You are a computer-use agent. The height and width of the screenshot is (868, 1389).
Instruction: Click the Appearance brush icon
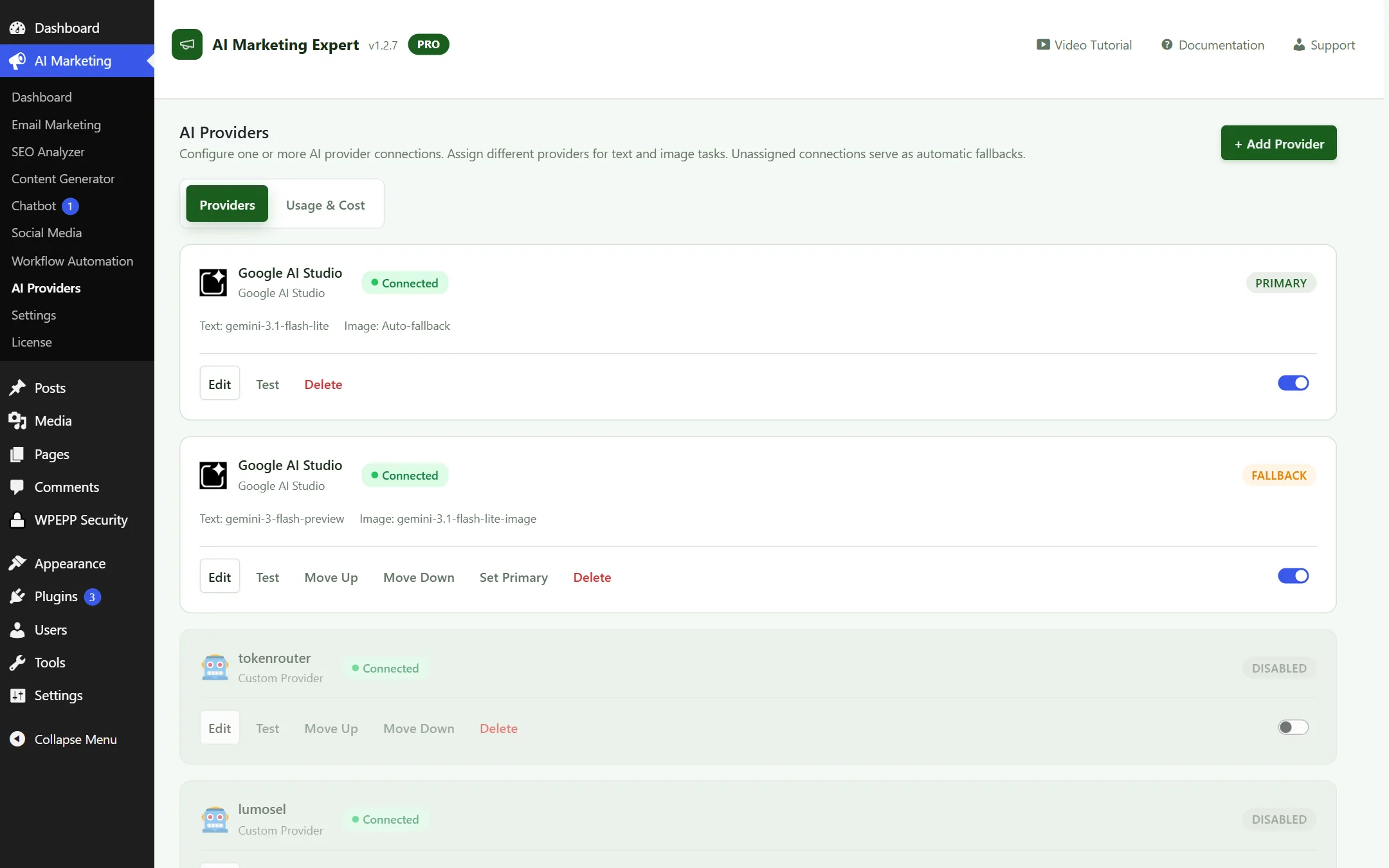17,563
